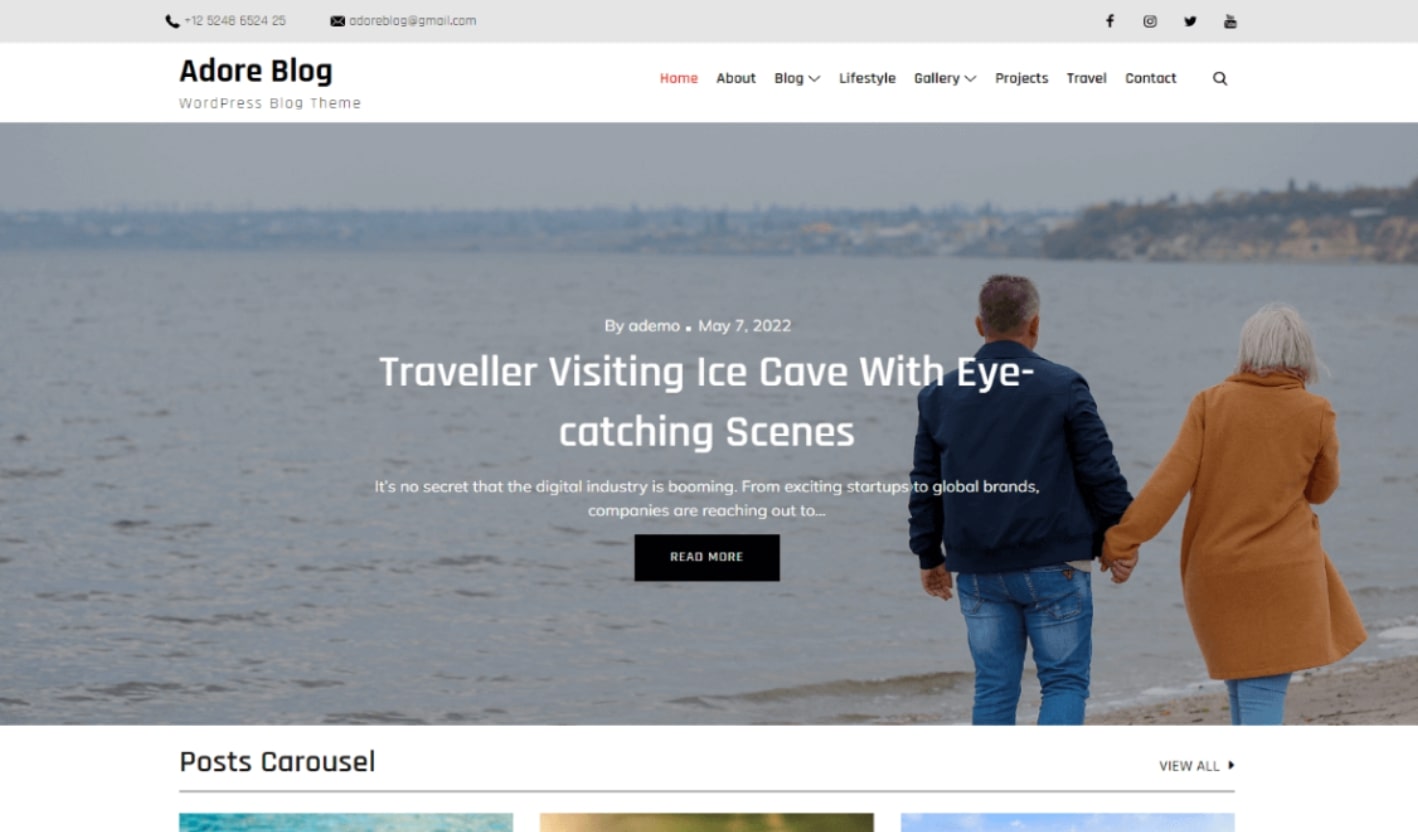The image size is (1418, 832).
Task: Open the About menu item
Action: pyautogui.click(x=736, y=78)
